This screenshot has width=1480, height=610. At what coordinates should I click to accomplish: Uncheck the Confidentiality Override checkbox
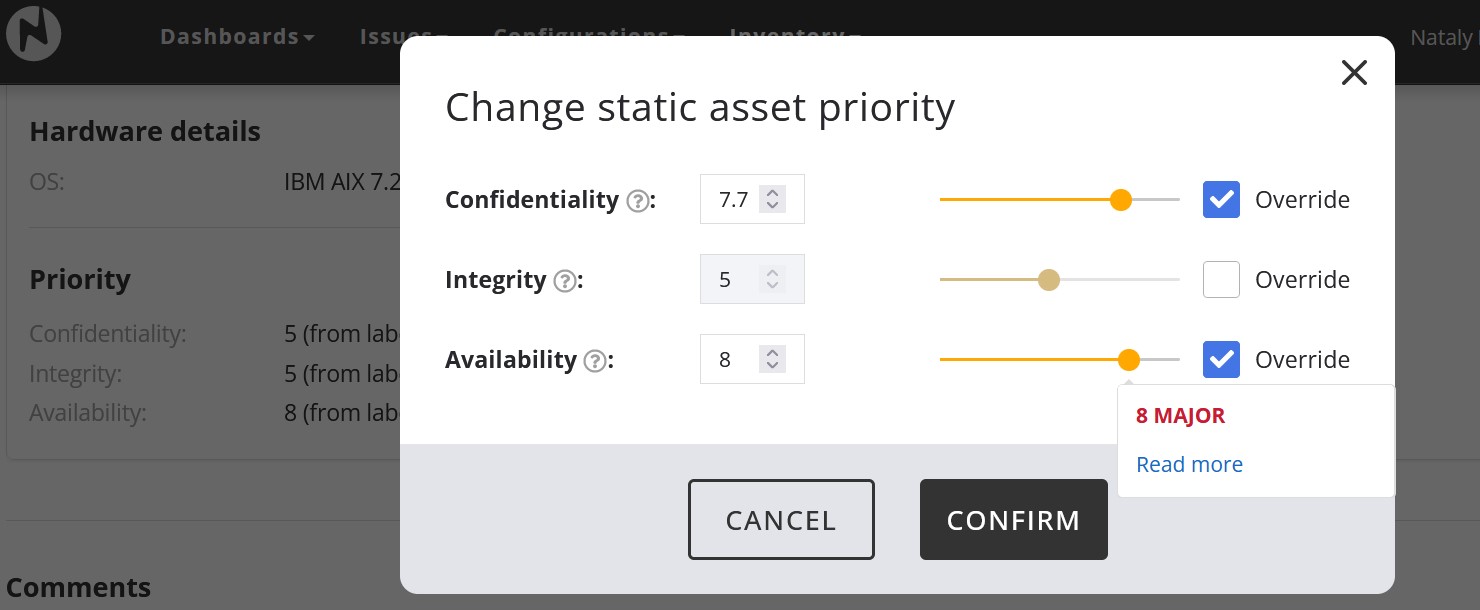(x=1221, y=200)
